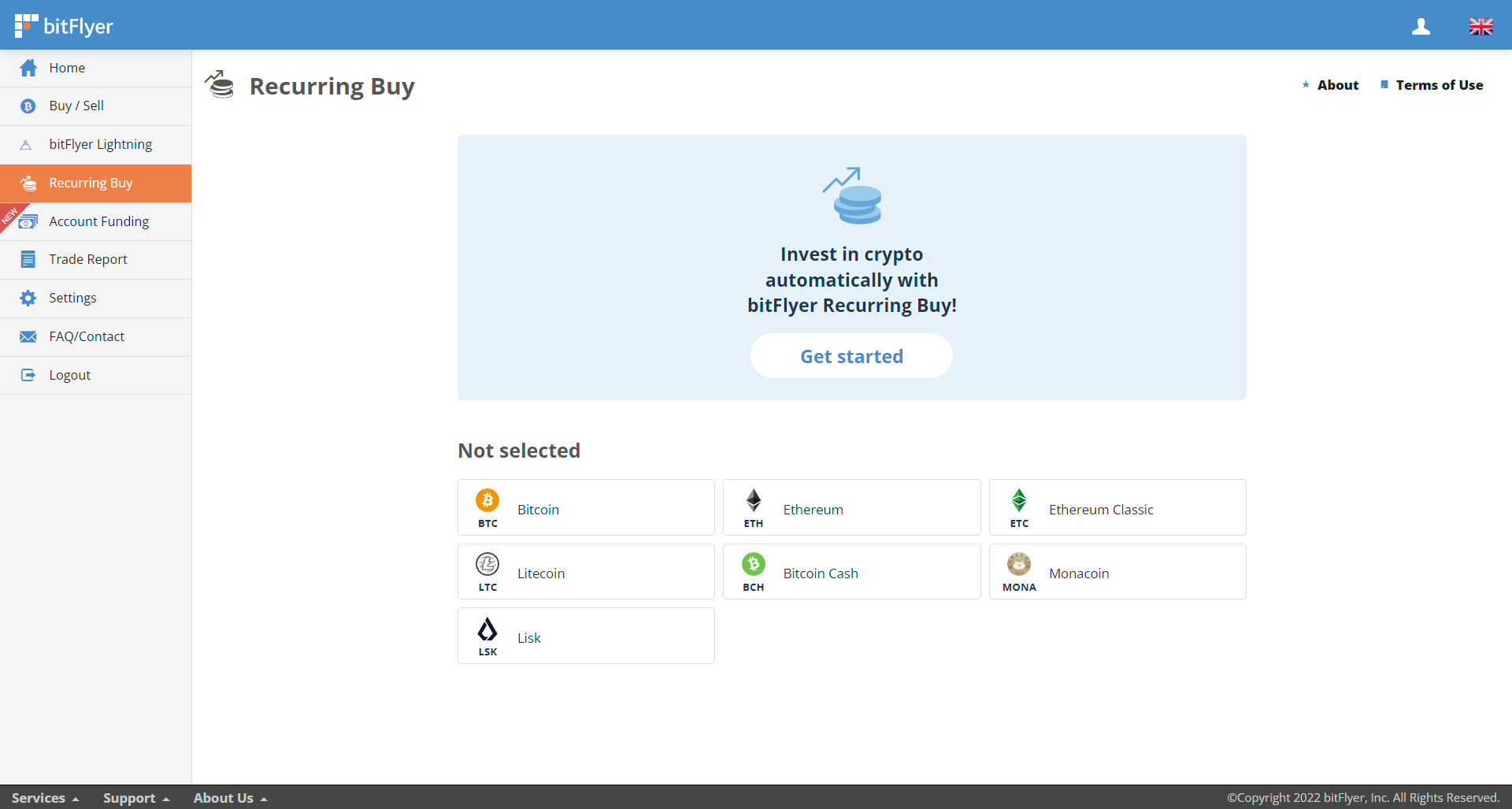Select the Bitcoin card
1512x809 pixels.
pyautogui.click(x=586, y=507)
